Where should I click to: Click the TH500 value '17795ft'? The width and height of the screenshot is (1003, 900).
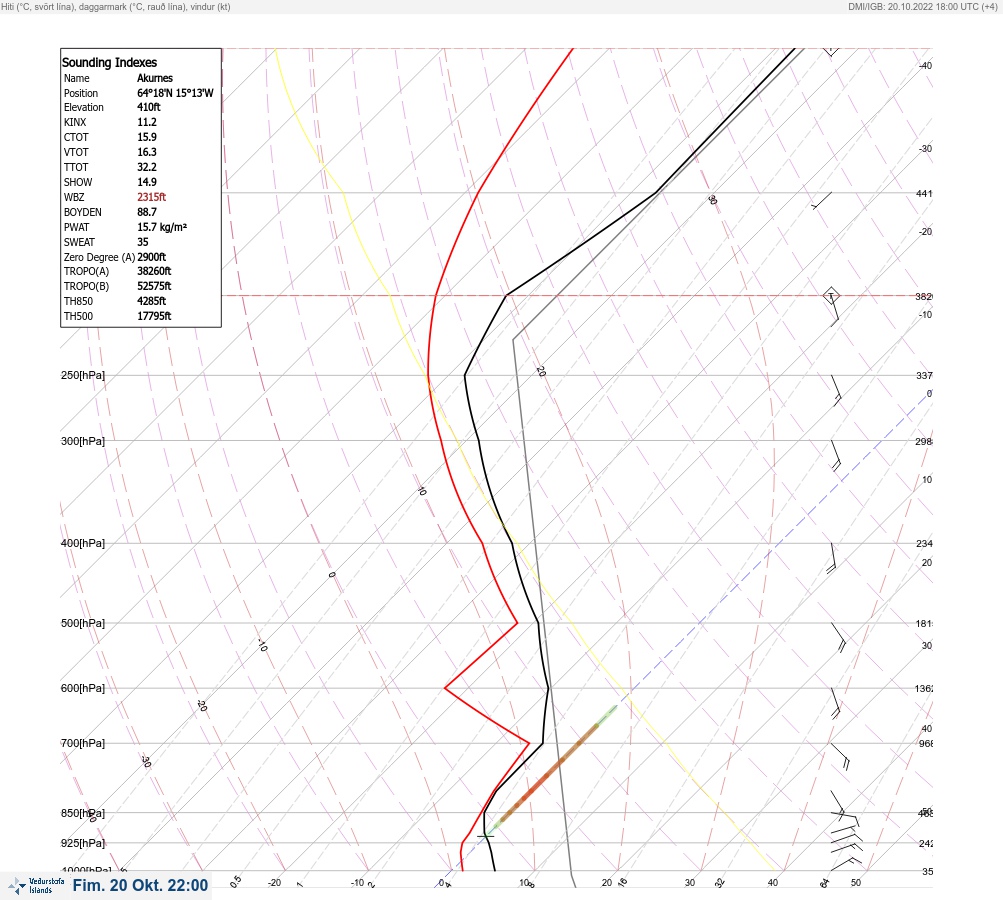tap(154, 316)
